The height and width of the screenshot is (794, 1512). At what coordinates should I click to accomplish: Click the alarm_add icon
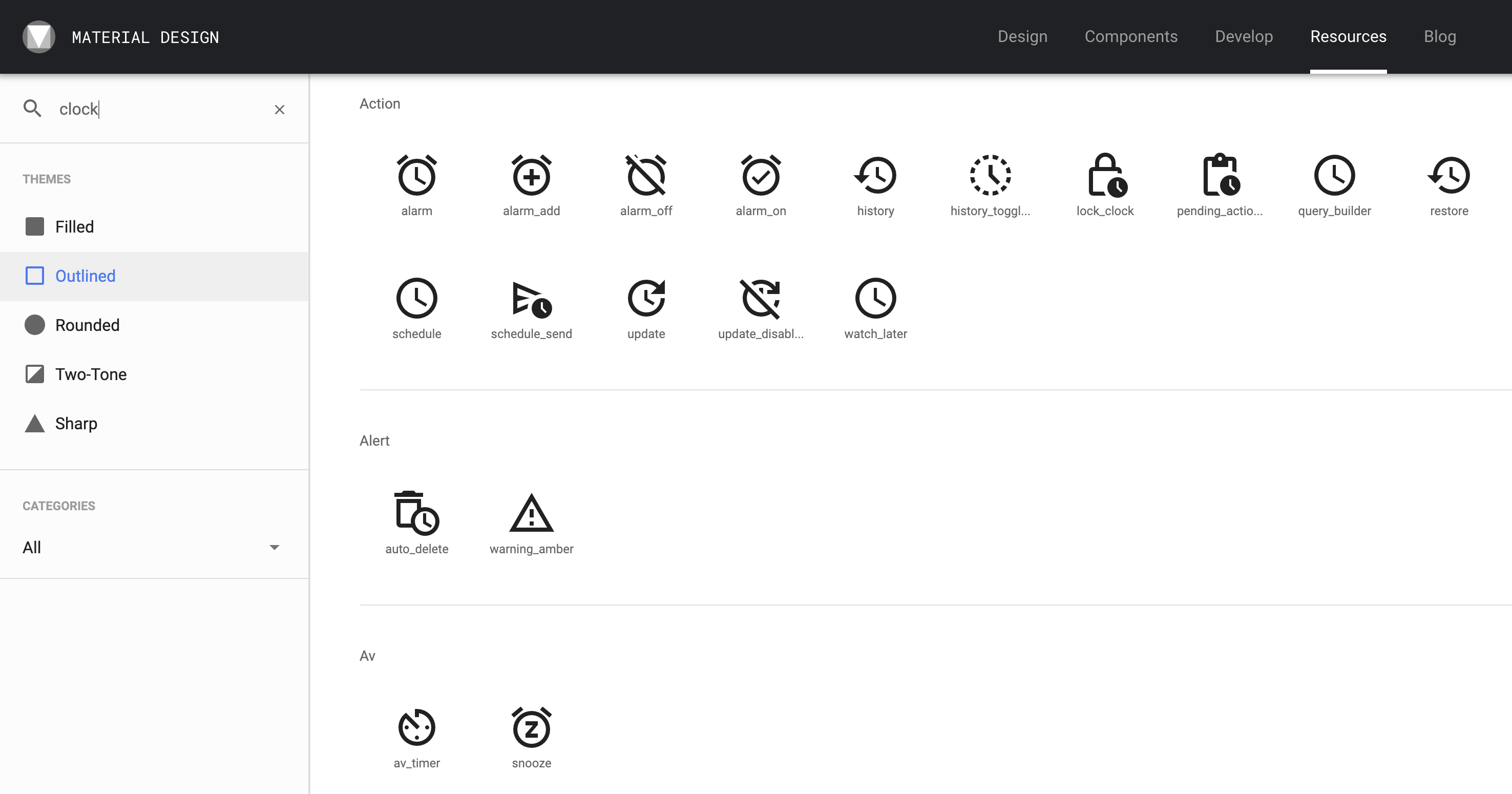(531, 176)
